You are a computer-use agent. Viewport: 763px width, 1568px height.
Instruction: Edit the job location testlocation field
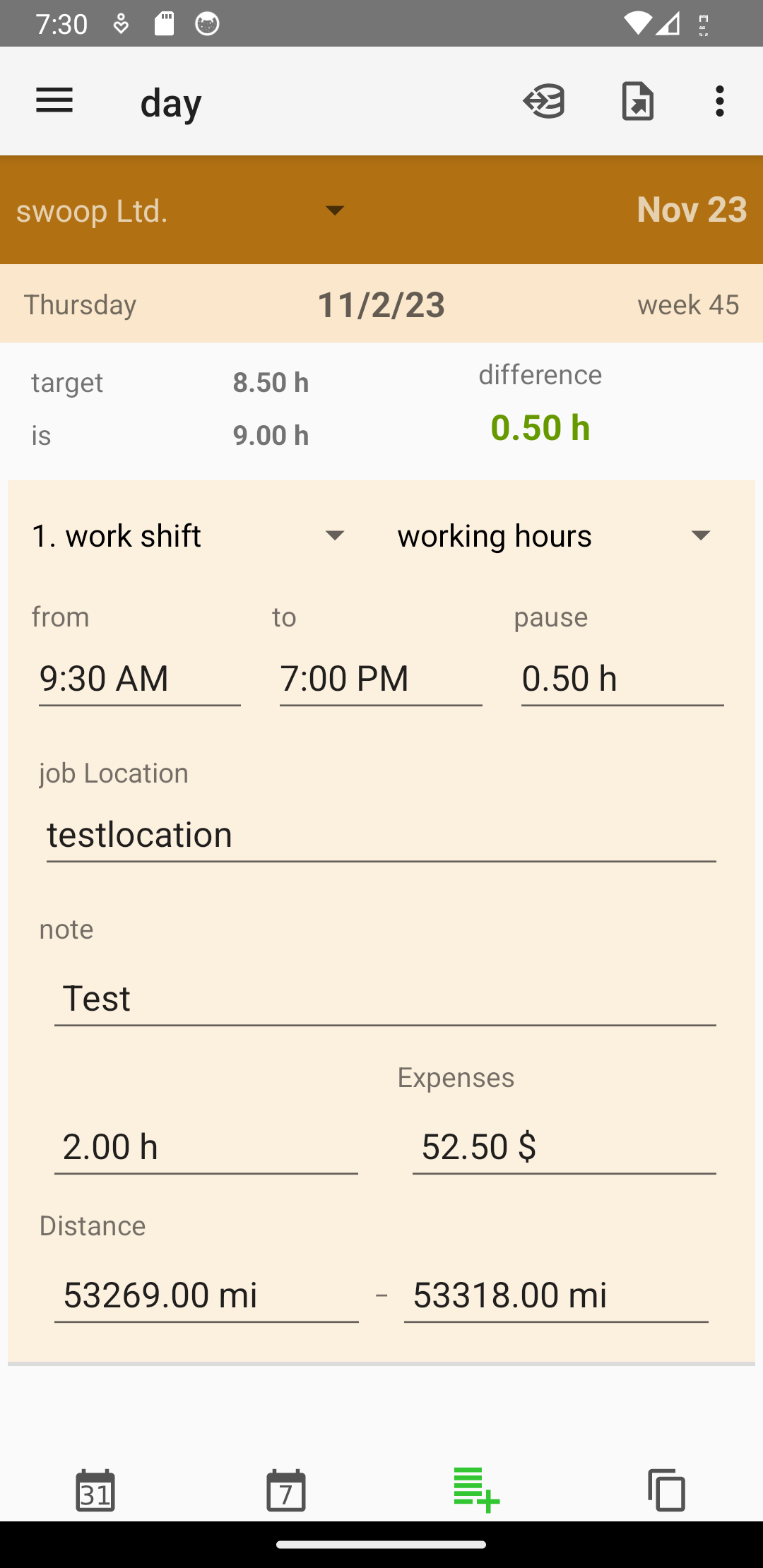pos(381,835)
